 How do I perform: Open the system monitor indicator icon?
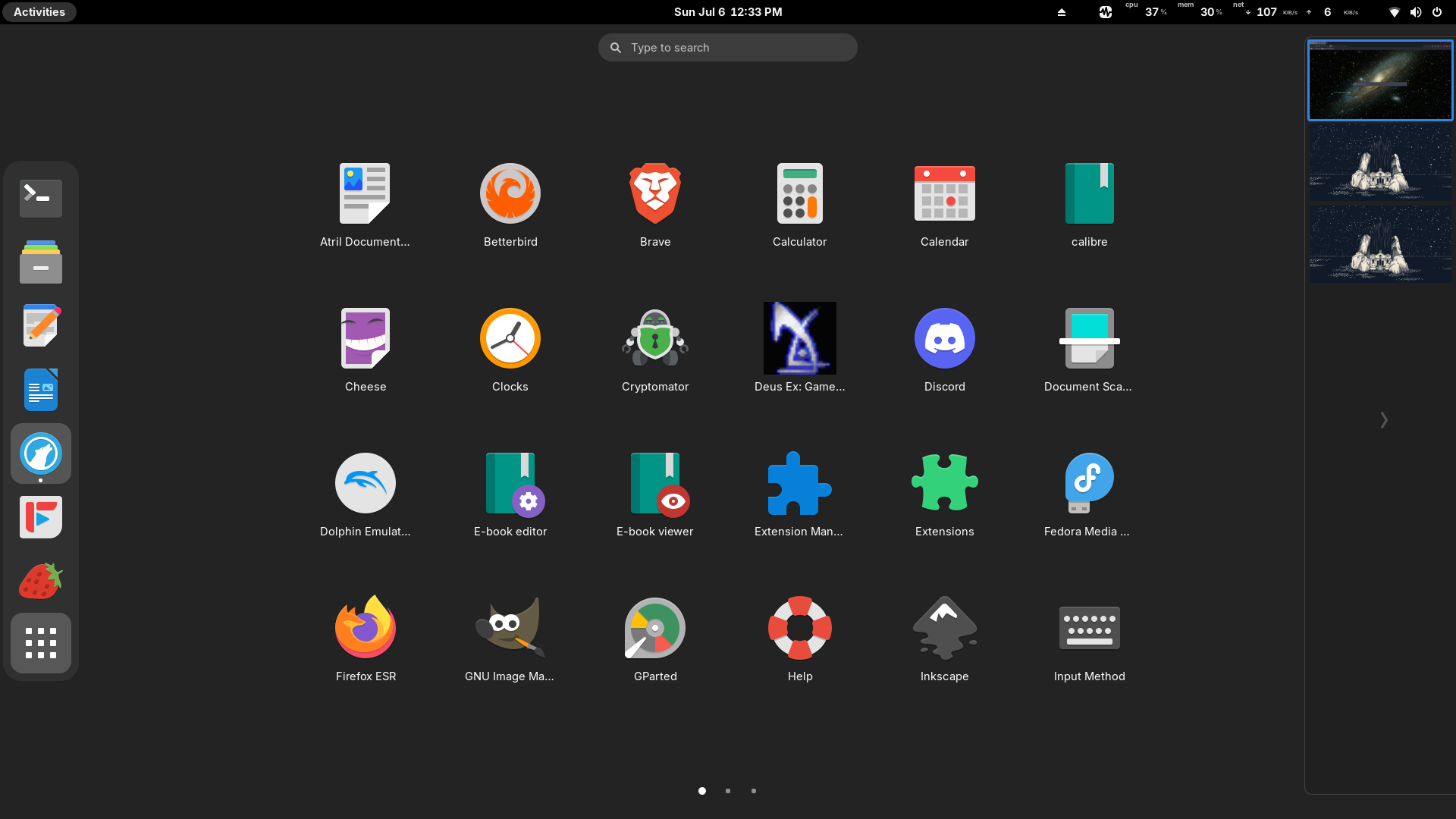tap(1106, 12)
